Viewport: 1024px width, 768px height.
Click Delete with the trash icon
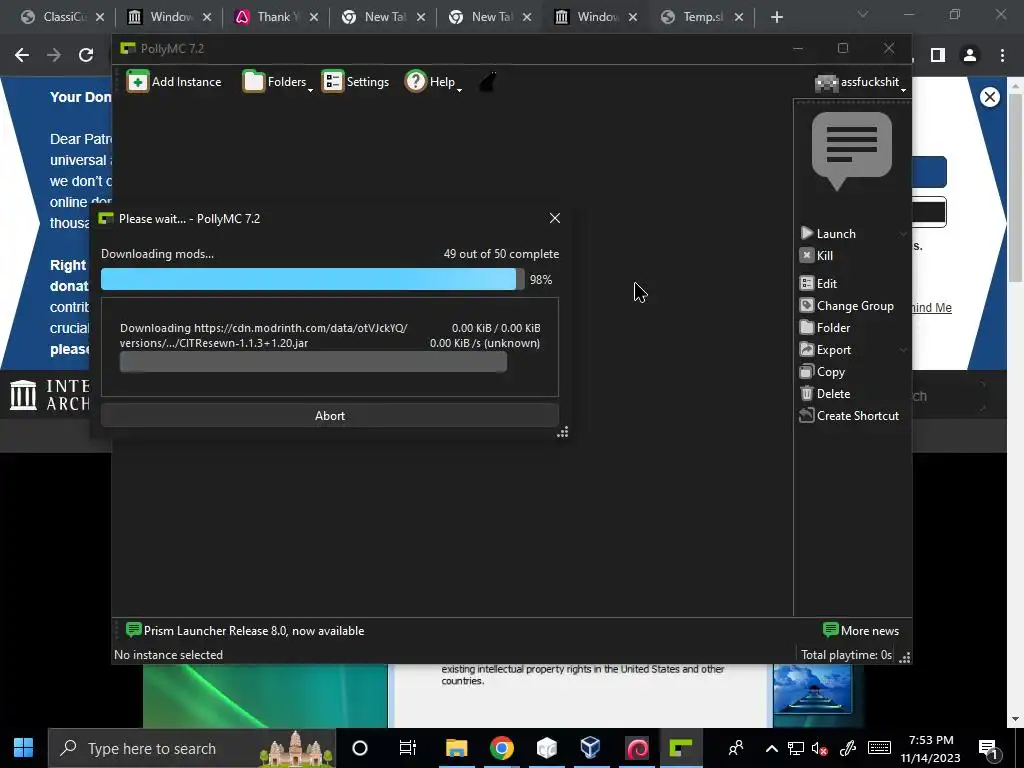click(x=825, y=394)
